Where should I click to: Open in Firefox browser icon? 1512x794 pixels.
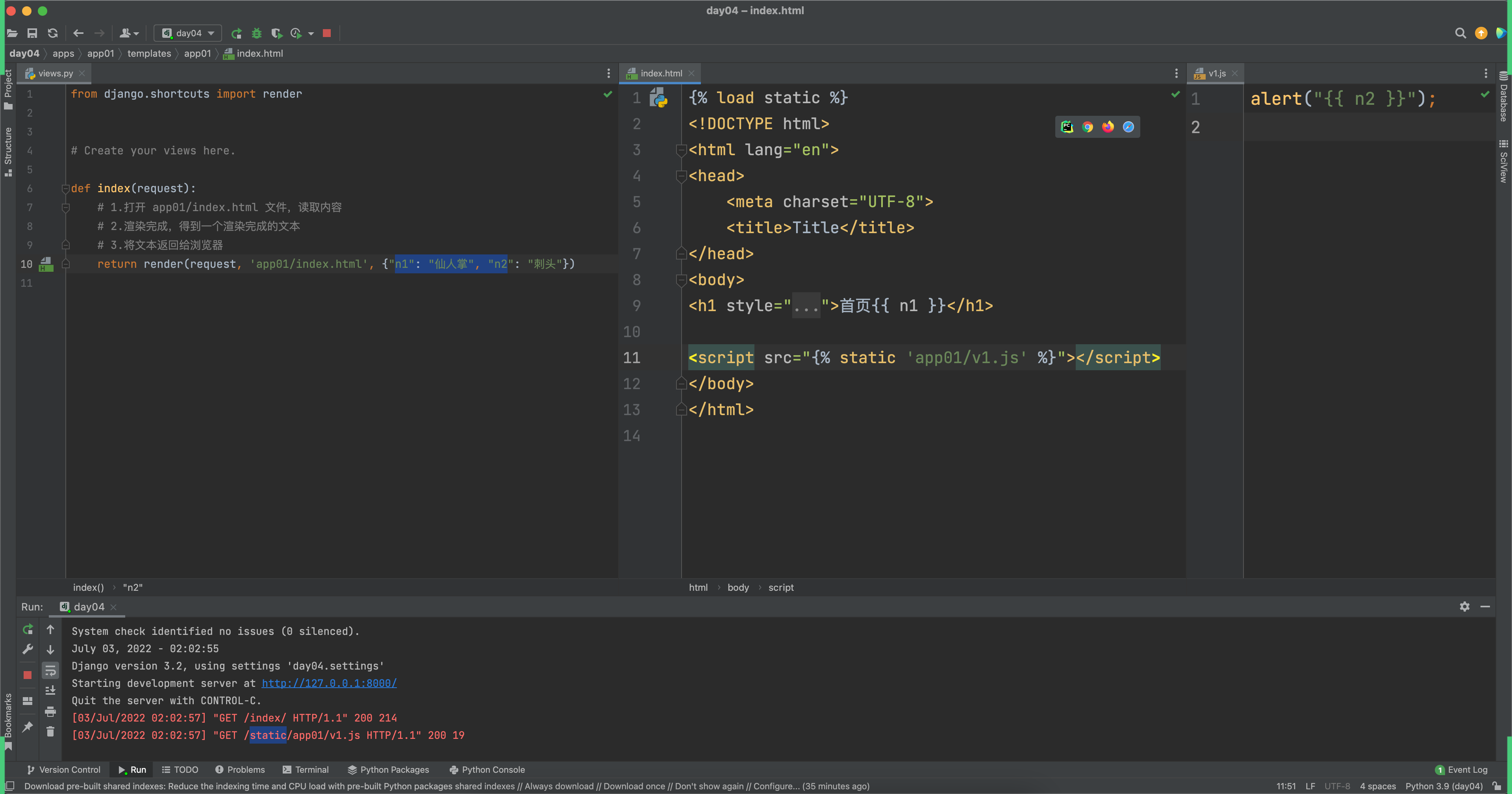[x=1108, y=127]
